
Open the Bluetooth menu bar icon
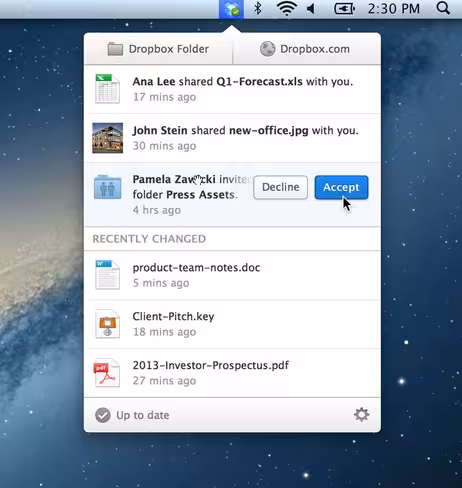257,8
